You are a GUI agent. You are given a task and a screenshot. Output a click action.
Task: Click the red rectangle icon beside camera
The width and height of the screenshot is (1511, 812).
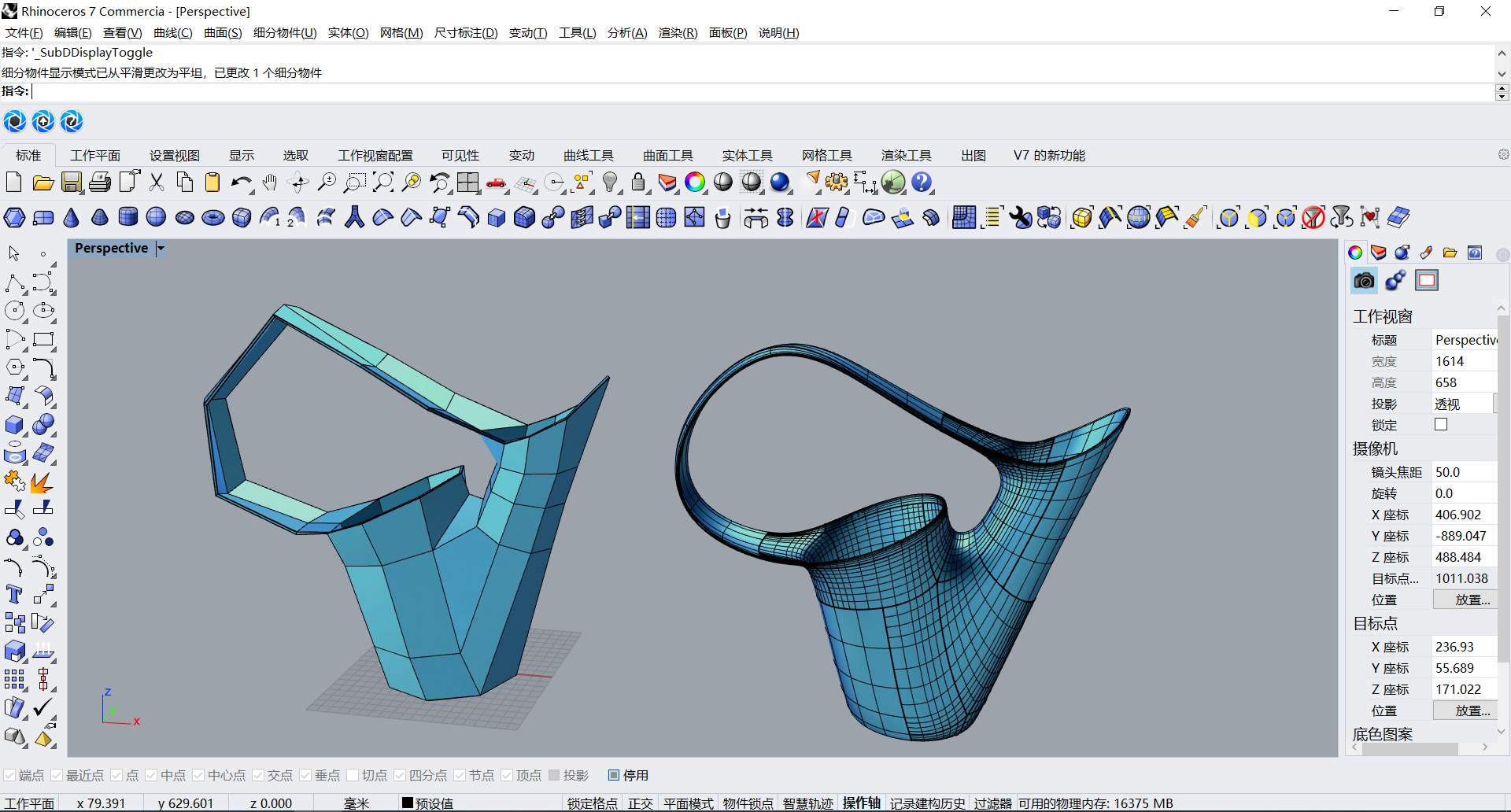click(1427, 281)
